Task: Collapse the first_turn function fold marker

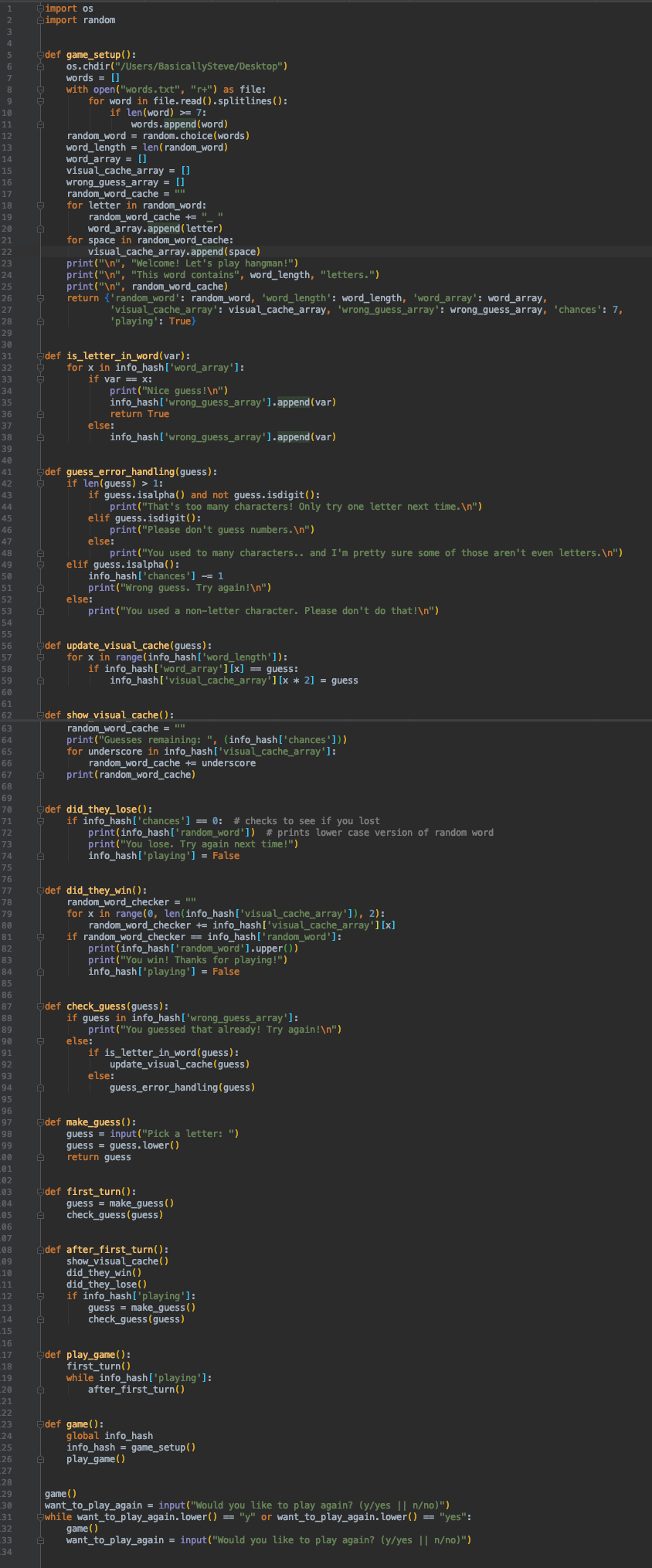Action: click(40, 1192)
